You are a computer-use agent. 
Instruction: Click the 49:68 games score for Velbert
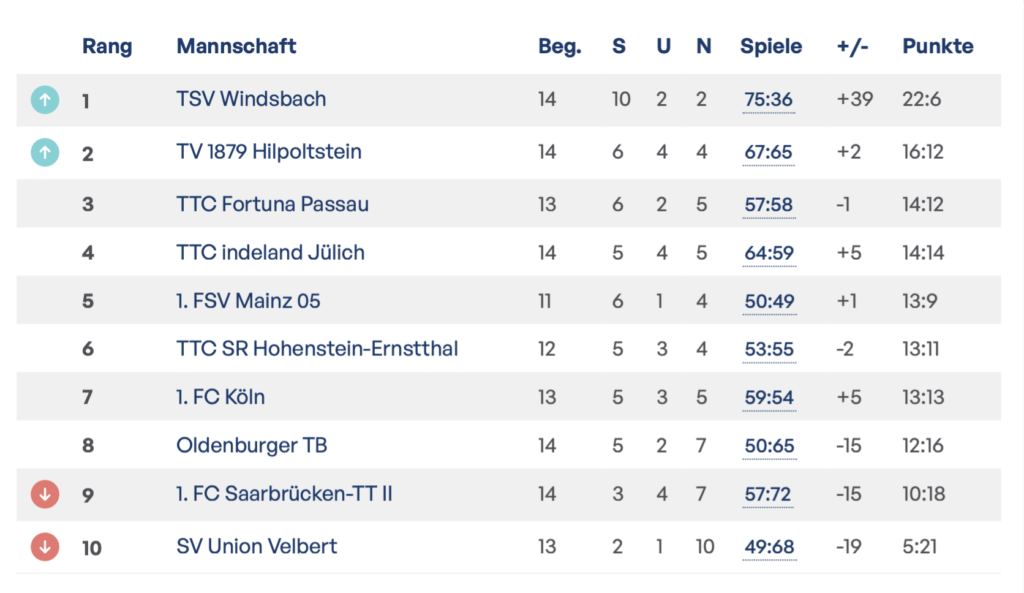pyautogui.click(x=768, y=546)
